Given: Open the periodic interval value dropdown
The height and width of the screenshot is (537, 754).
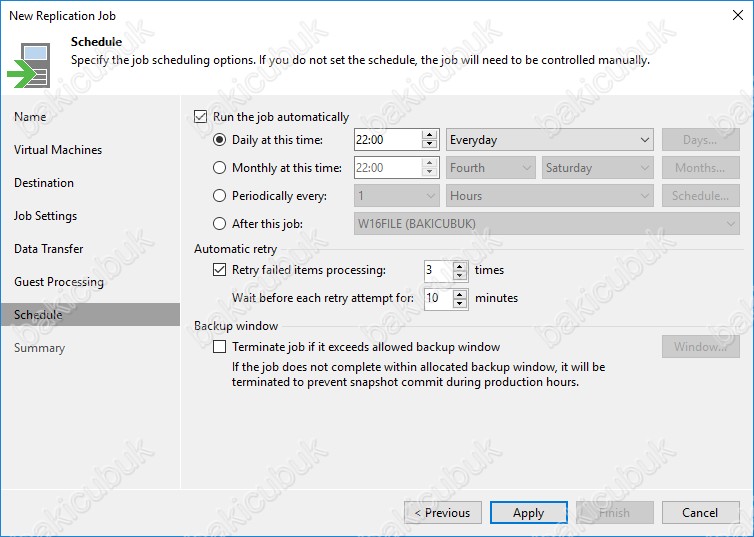Looking at the screenshot, I should (x=396, y=196).
